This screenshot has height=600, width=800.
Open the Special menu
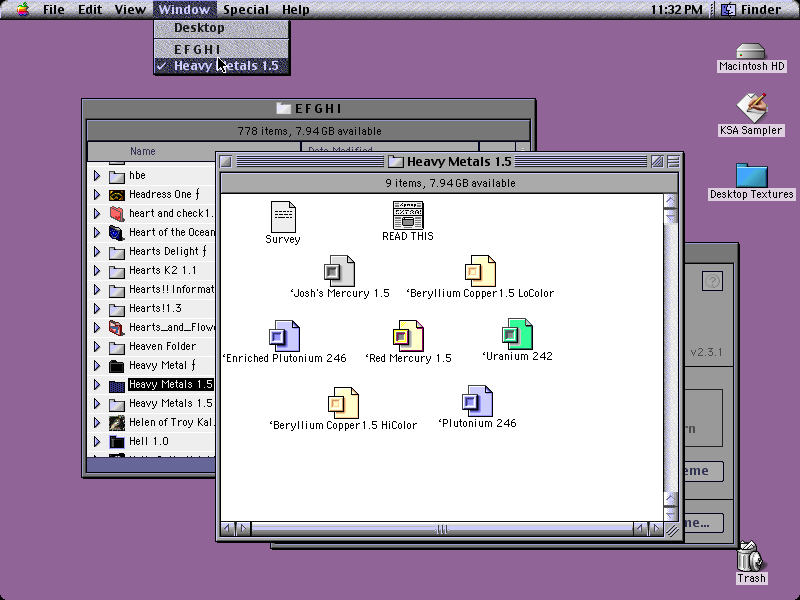(246, 9)
